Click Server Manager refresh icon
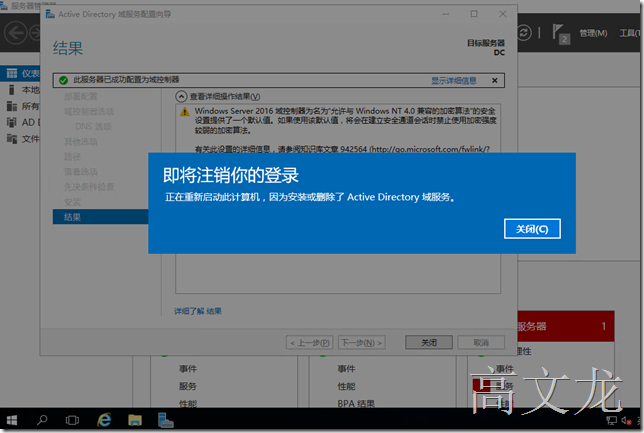Image resolution: width=644 pixels, height=433 pixels. click(x=524, y=33)
